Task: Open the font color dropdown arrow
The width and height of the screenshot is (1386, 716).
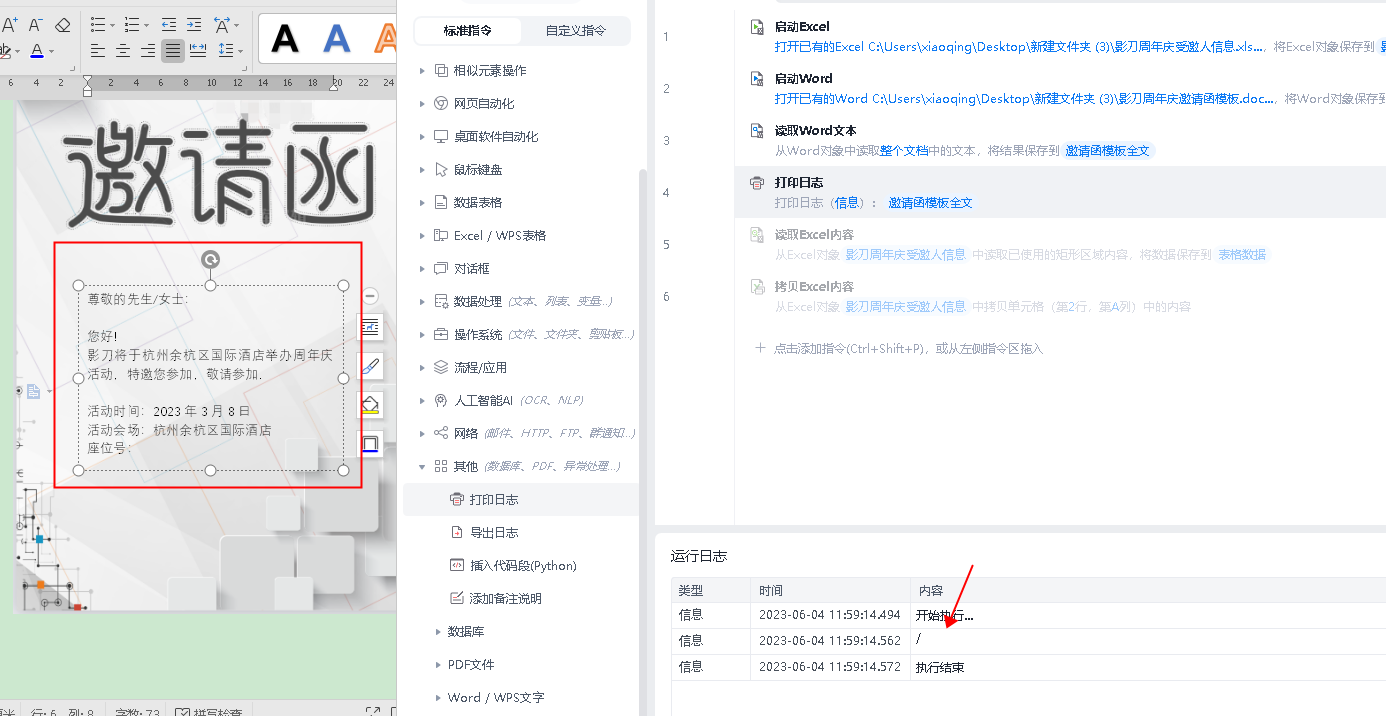Action: pyautogui.click(x=52, y=51)
